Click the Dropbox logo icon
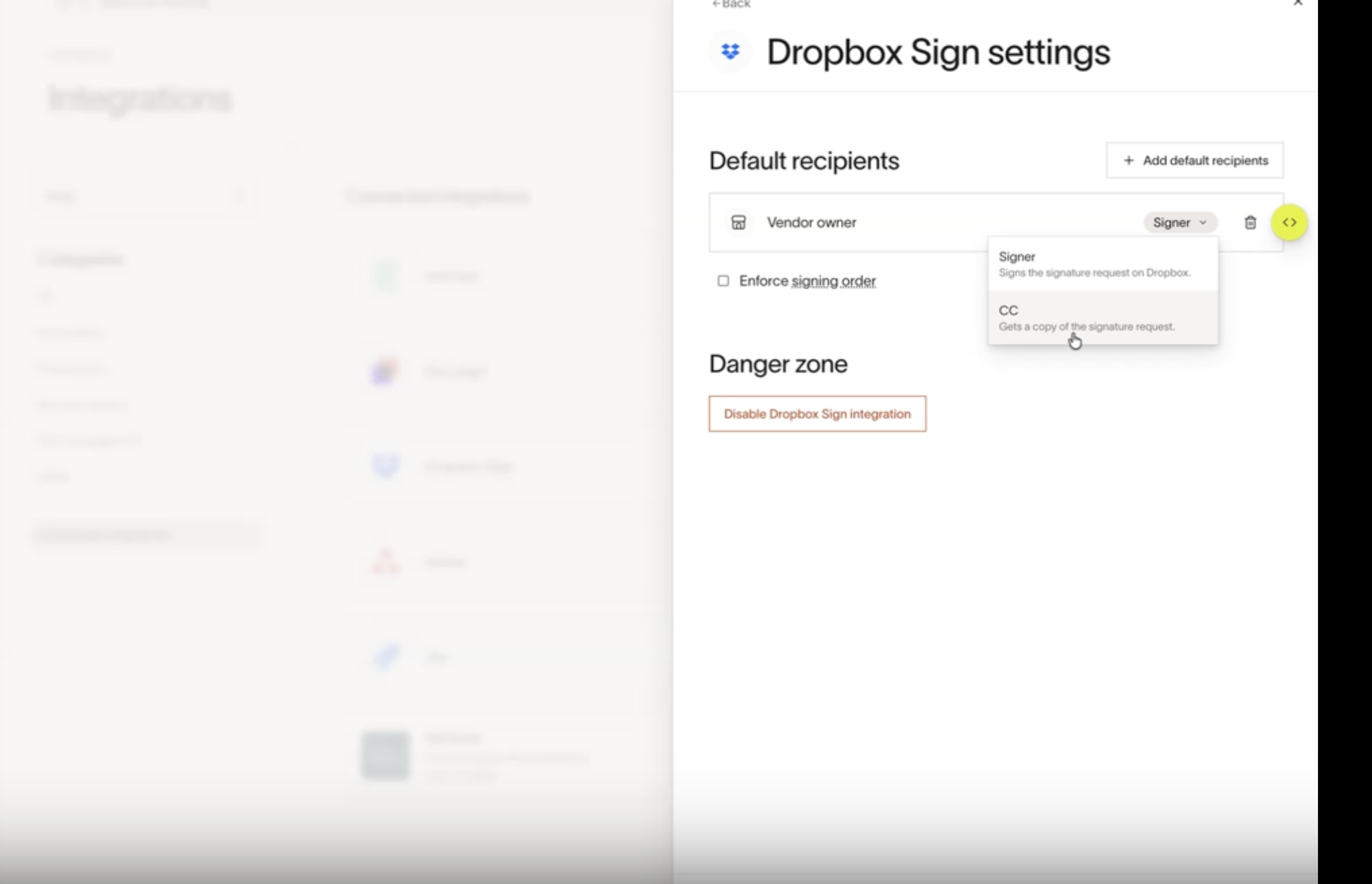The width and height of the screenshot is (1372, 884). [730, 52]
